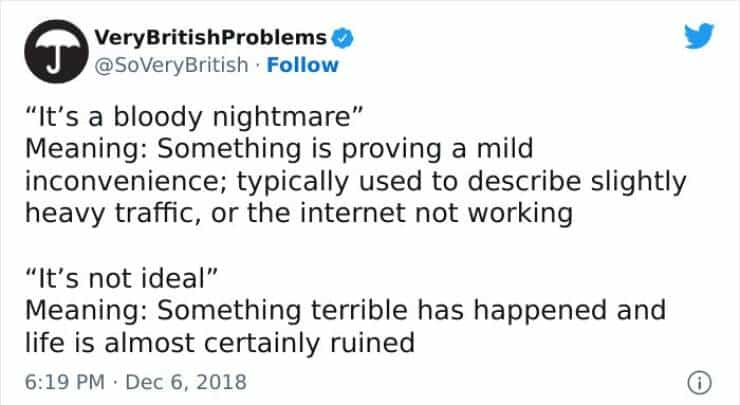Click the VeryBritishProblems display name
740x405 pixels.
pyautogui.click(x=210, y=39)
